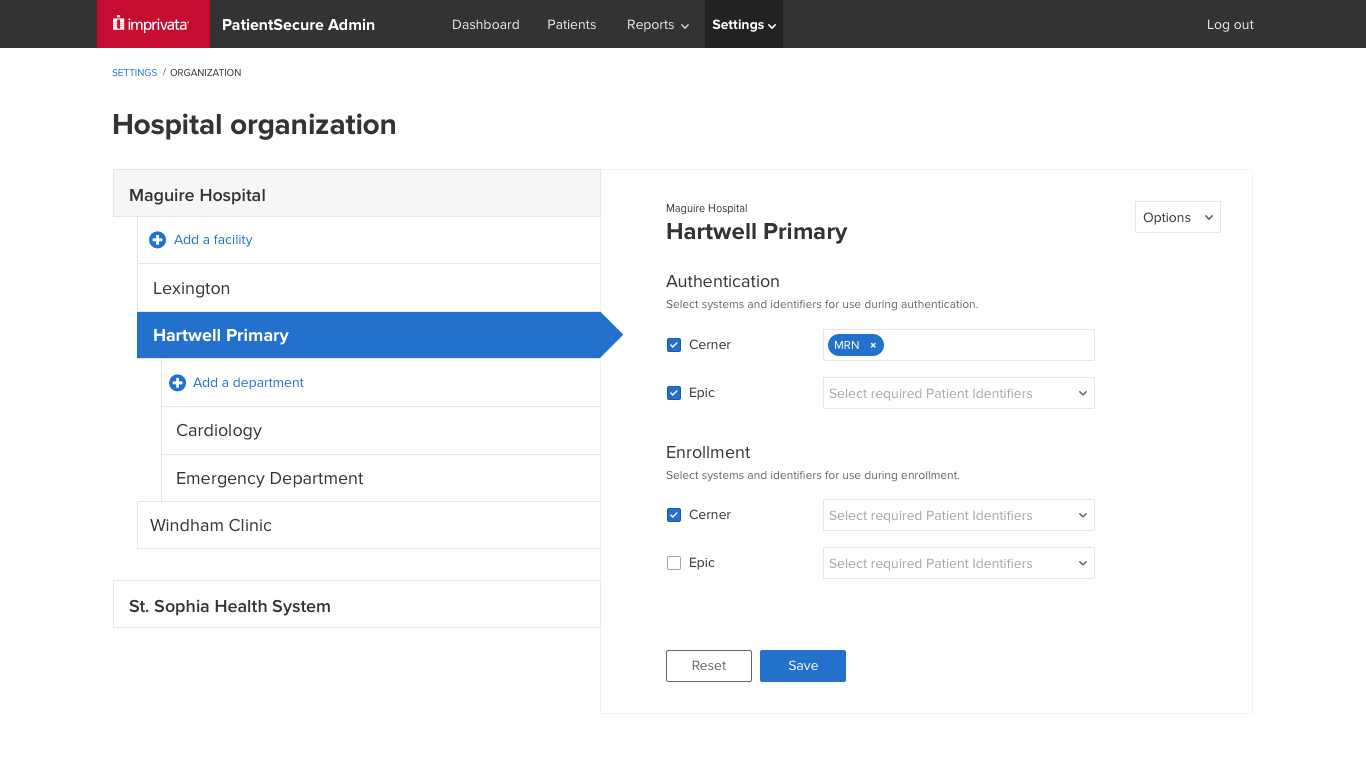
Task: Click the Authentication section heading
Action: (x=723, y=282)
